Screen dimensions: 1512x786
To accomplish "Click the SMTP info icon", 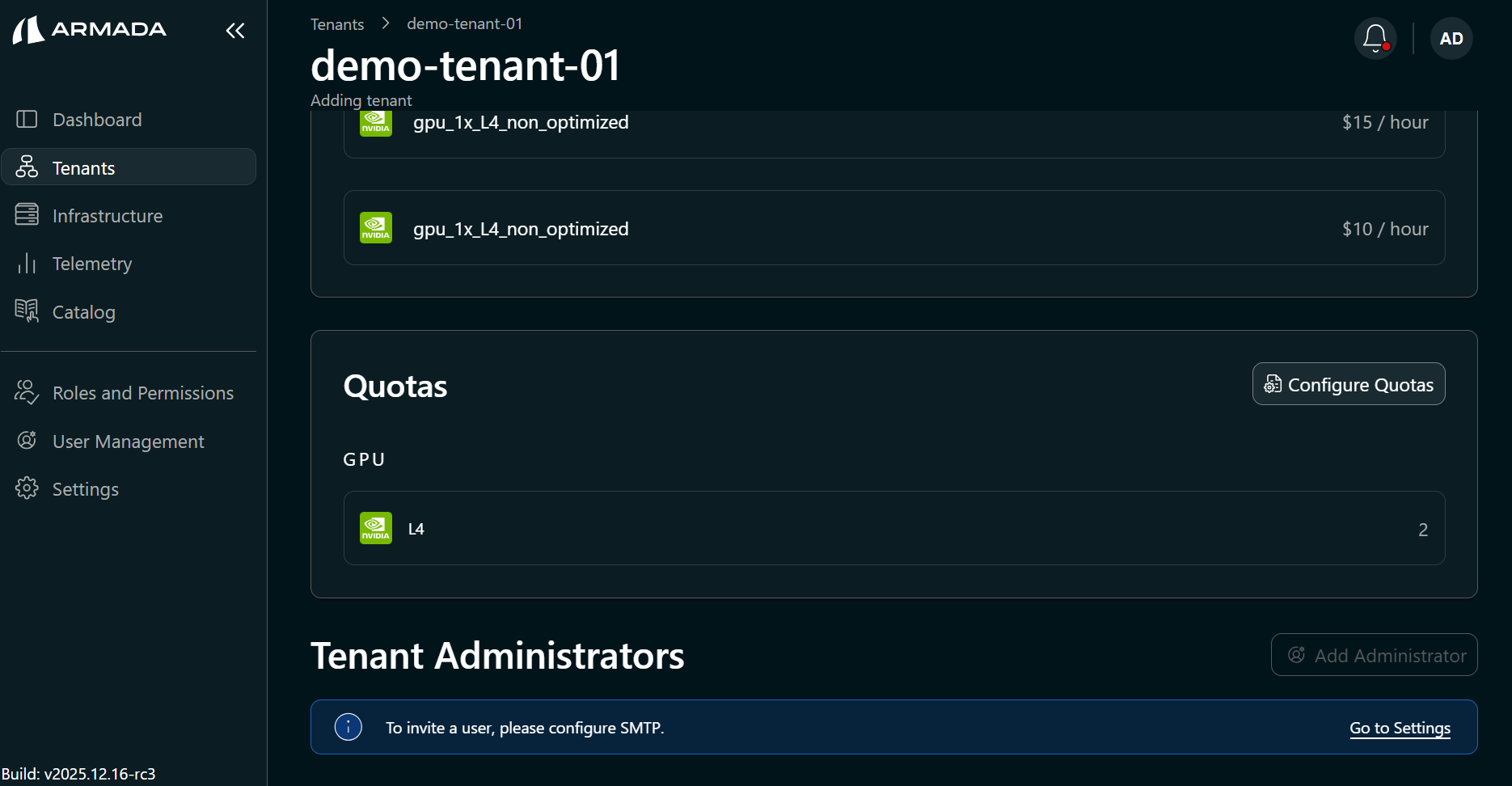I will pos(348,727).
